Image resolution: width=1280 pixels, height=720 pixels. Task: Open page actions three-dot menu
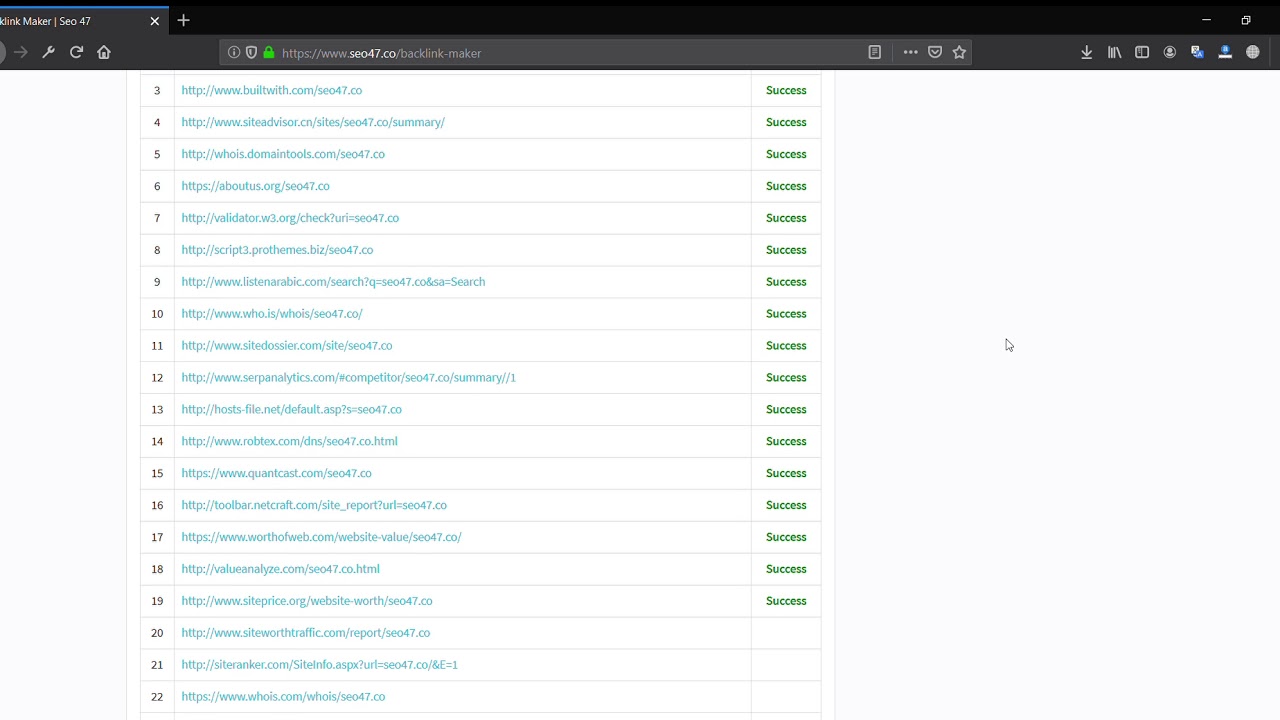(910, 52)
